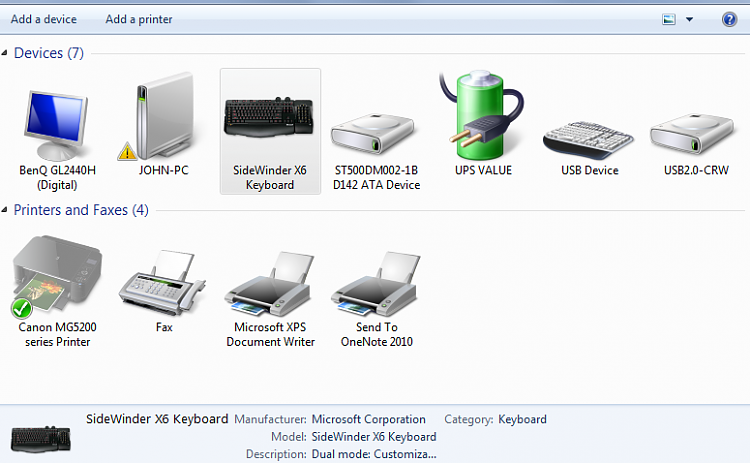Click the Canon MG5200 series Printer label

(x=57, y=334)
